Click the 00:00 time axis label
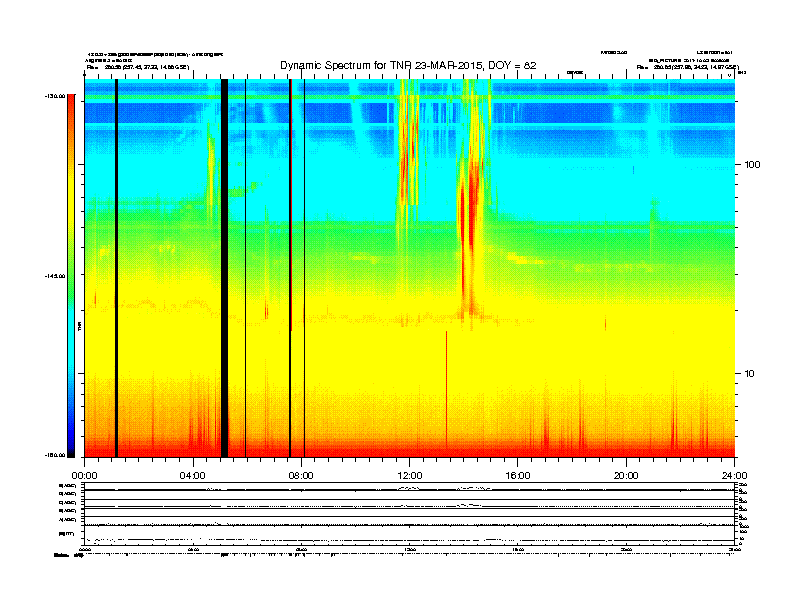This screenshot has height=612, width=792. pyautogui.click(x=84, y=476)
